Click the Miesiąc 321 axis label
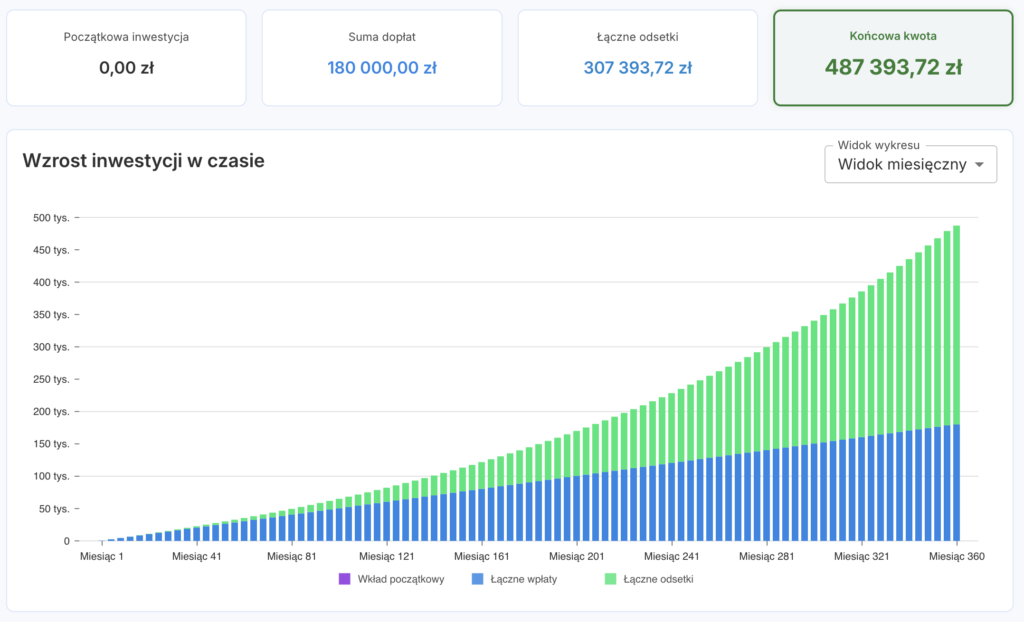Viewport: 1024px width, 622px height. coord(862,557)
